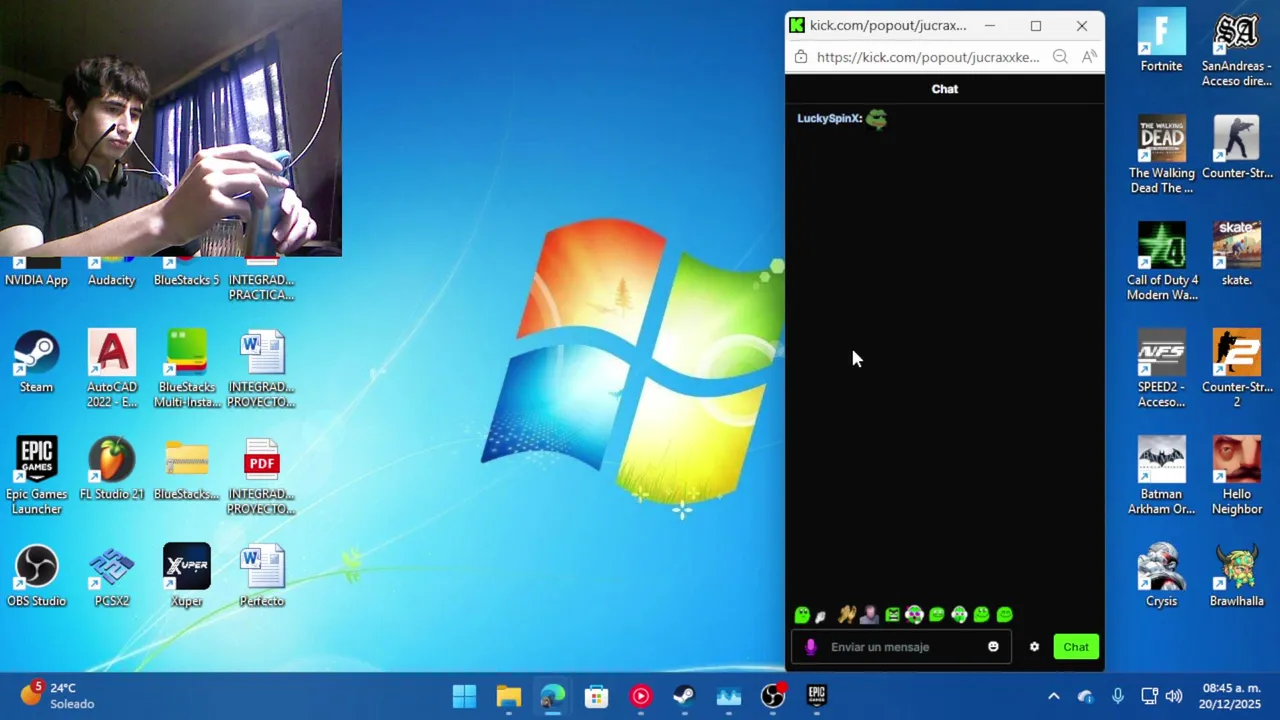View site info lock icon in Kick address bar
Viewport: 1280px width, 720px height.
801,57
